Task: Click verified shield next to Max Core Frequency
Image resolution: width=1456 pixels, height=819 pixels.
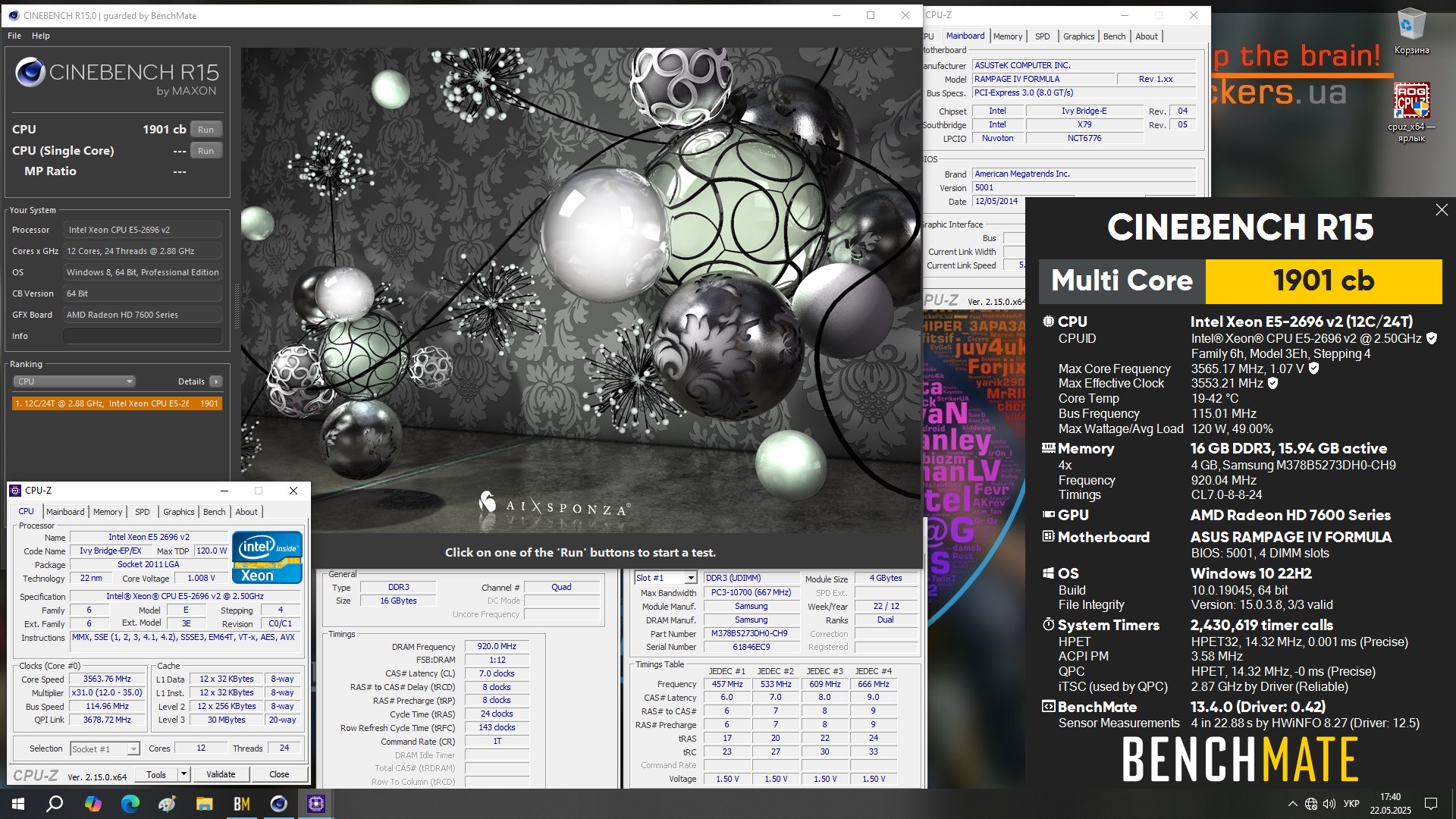Action: click(1313, 369)
